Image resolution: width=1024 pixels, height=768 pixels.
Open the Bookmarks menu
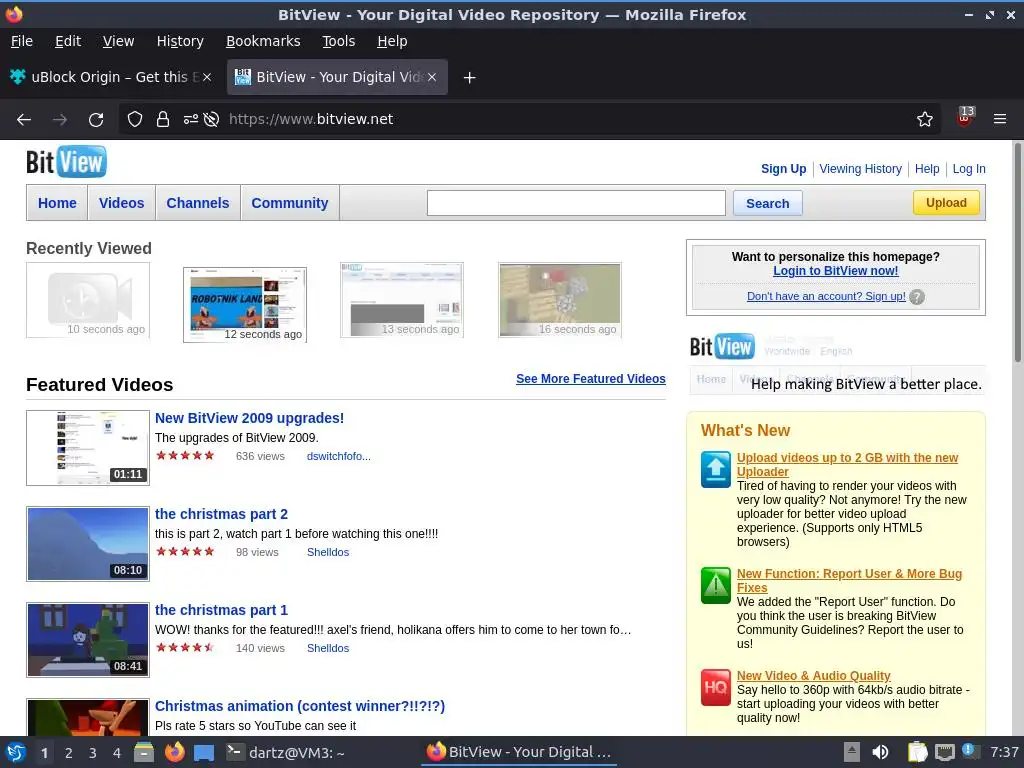click(263, 41)
